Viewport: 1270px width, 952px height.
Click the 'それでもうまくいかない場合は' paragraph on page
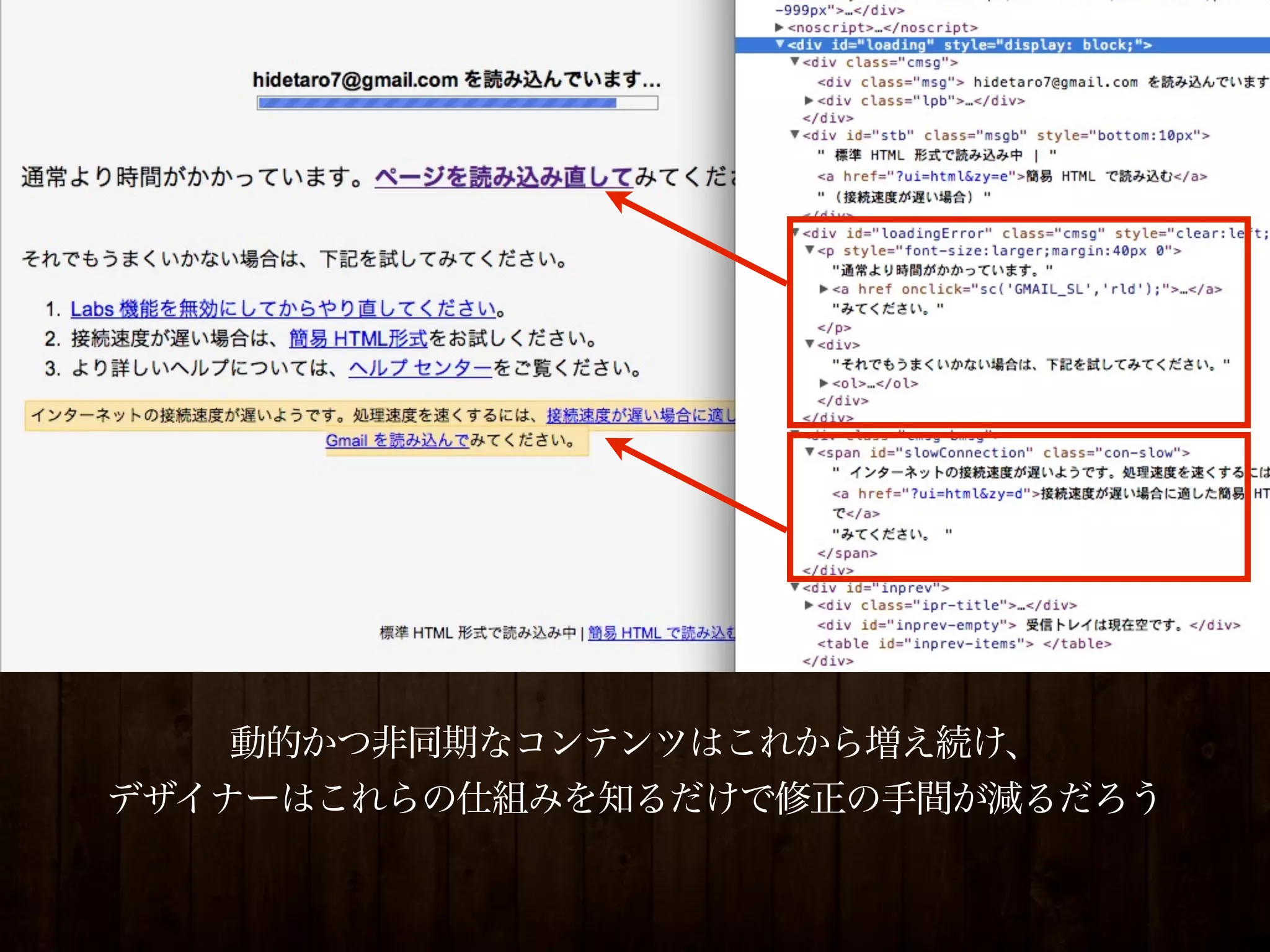(295, 258)
